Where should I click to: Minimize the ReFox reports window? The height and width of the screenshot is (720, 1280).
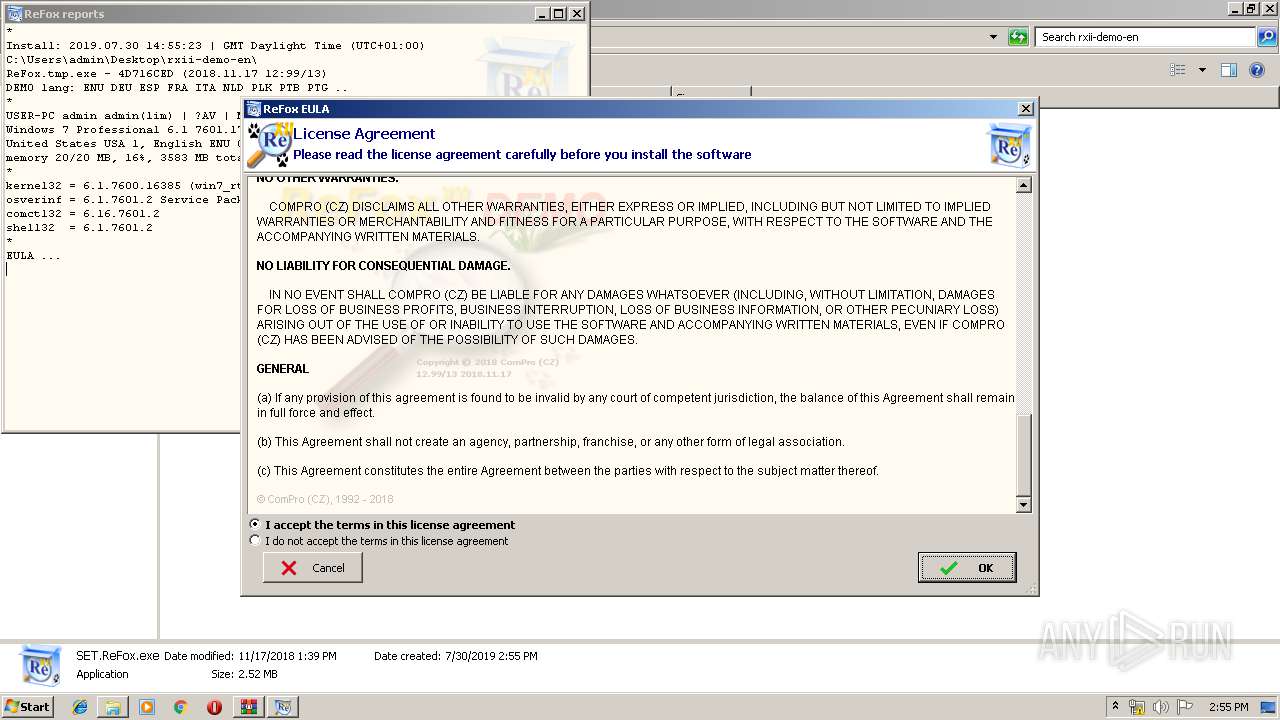point(542,14)
